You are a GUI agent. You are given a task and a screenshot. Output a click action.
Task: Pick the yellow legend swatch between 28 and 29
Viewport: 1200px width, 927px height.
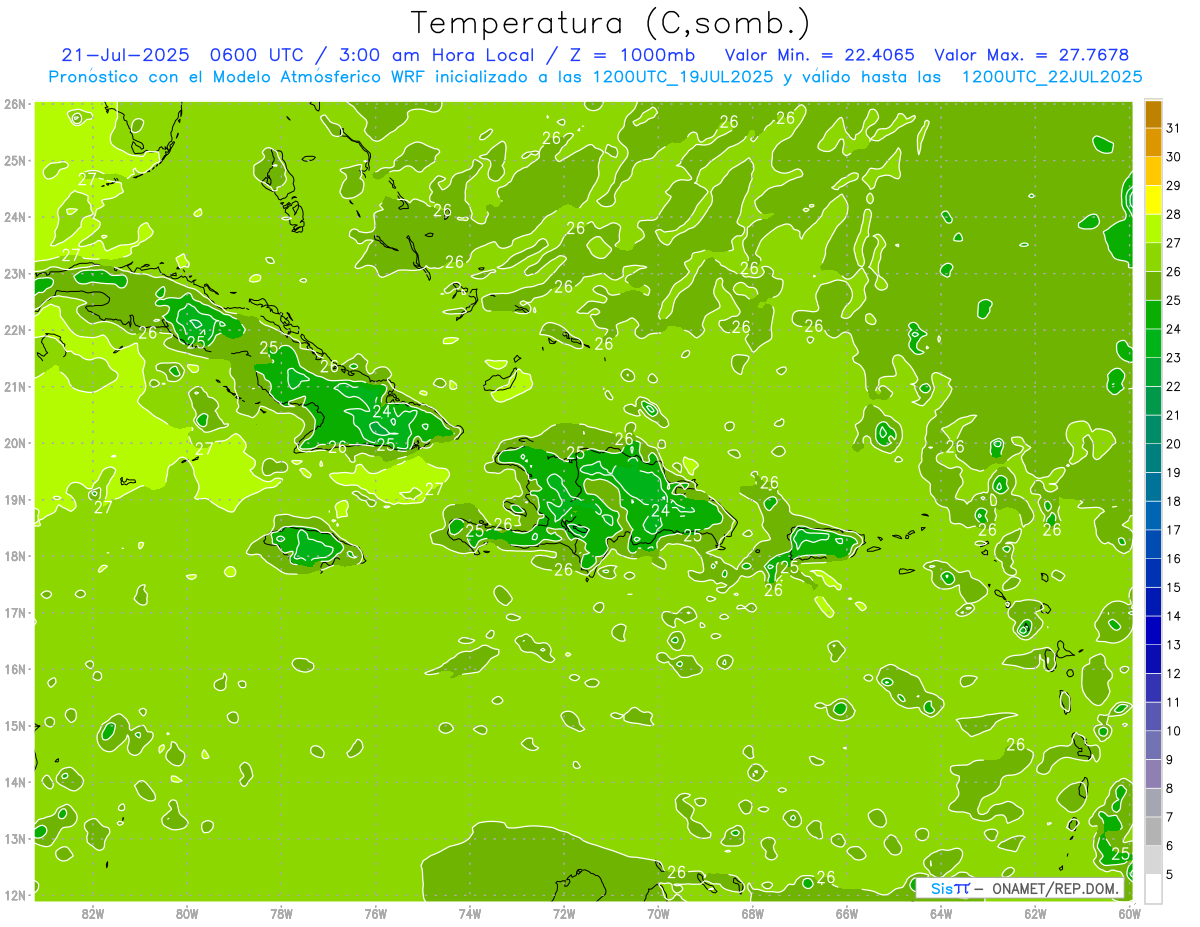point(1153,200)
